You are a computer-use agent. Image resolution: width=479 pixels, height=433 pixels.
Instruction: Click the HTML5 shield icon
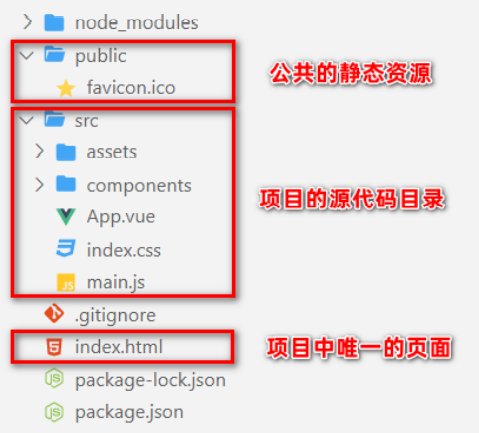tap(54, 347)
